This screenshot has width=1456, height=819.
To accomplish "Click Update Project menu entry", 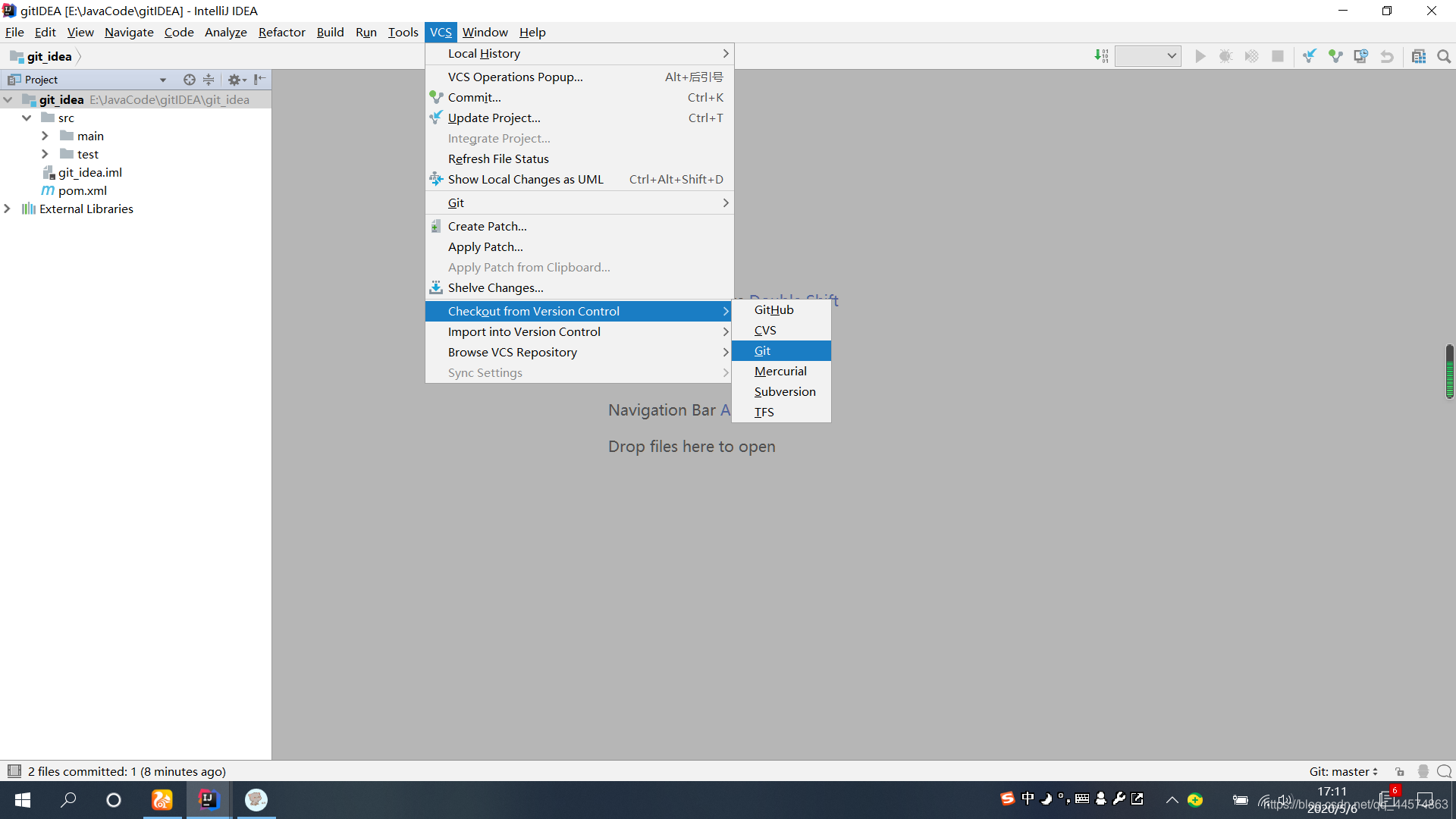I will [x=579, y=118].
